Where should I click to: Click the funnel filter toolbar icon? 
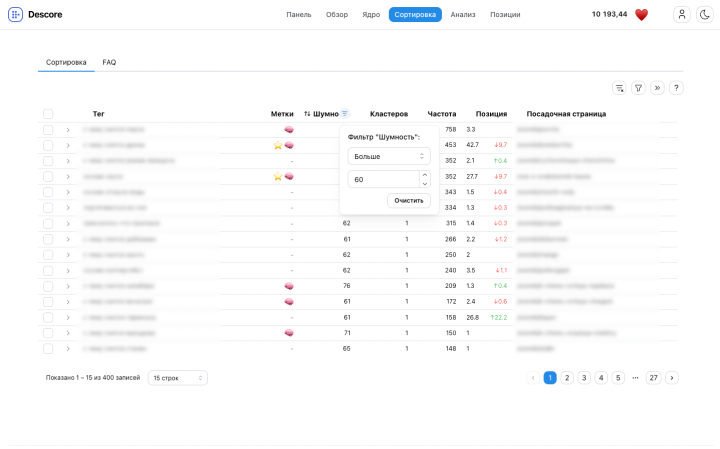tap(638, 88)
